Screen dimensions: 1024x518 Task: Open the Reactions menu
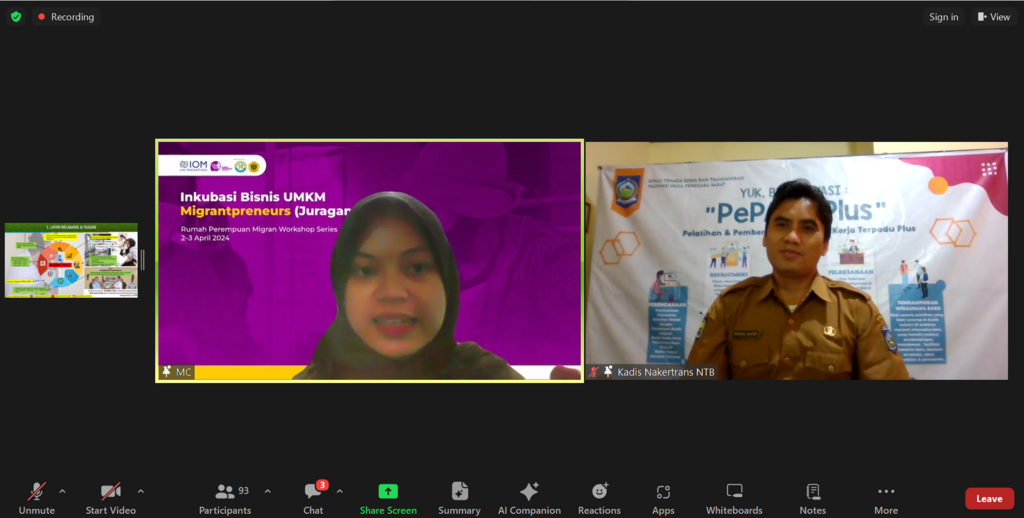click(599, 497)
